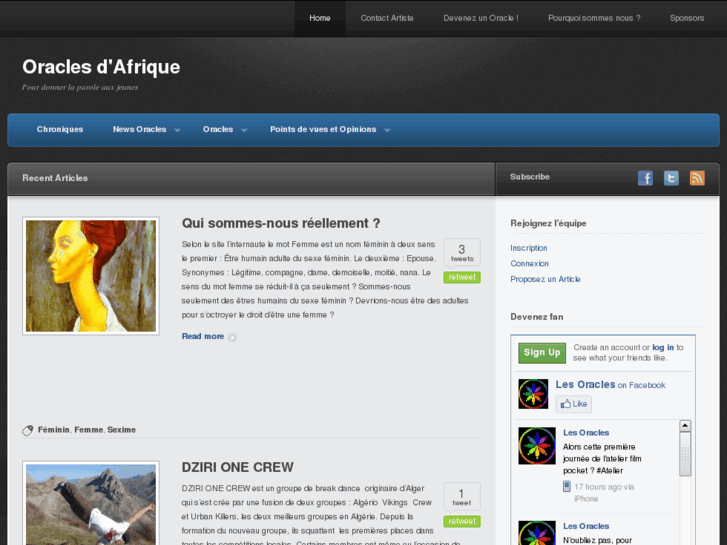The height and width of the screenshot is (545, 727).
Task: Retweet the 'Qui sommes-nous' article
Action: click(x=462, y=277)
